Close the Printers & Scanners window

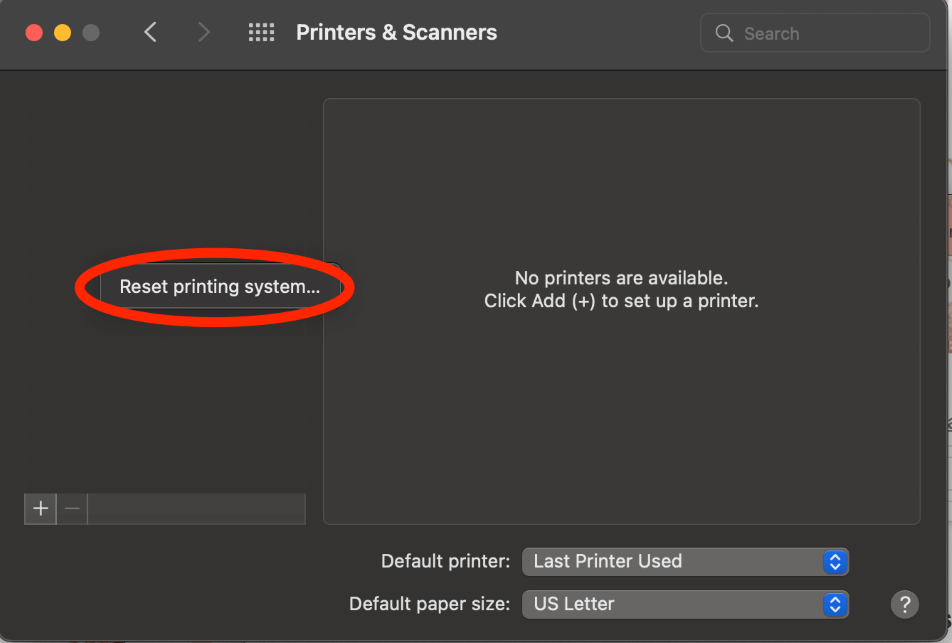point(34,33)
